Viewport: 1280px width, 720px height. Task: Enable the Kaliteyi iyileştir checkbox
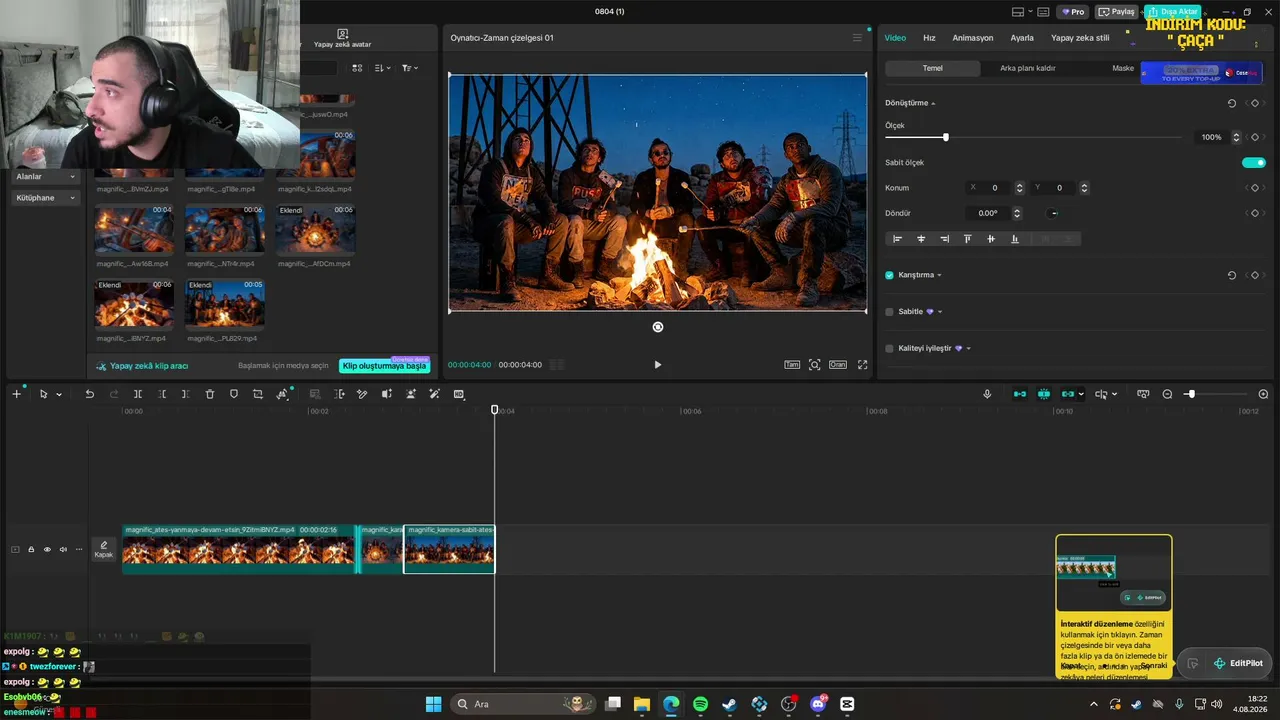coord(889,348)
